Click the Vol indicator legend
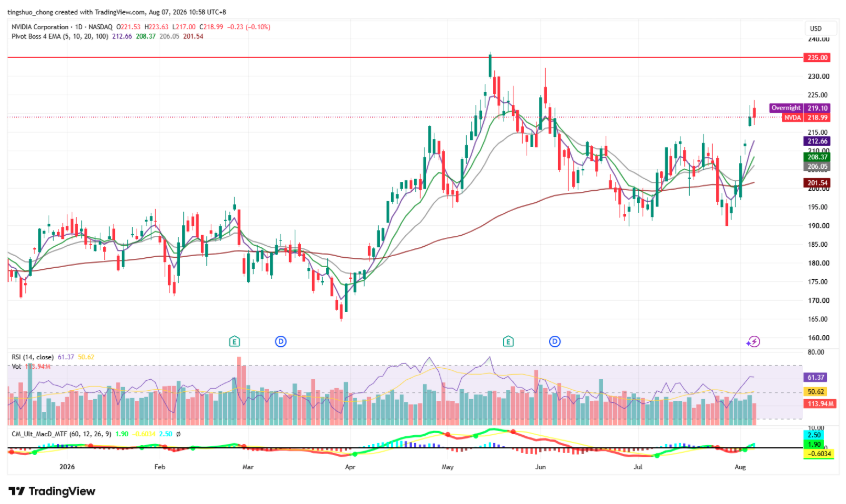The height and width of the screenshot is (504, 846). point(17,366)
